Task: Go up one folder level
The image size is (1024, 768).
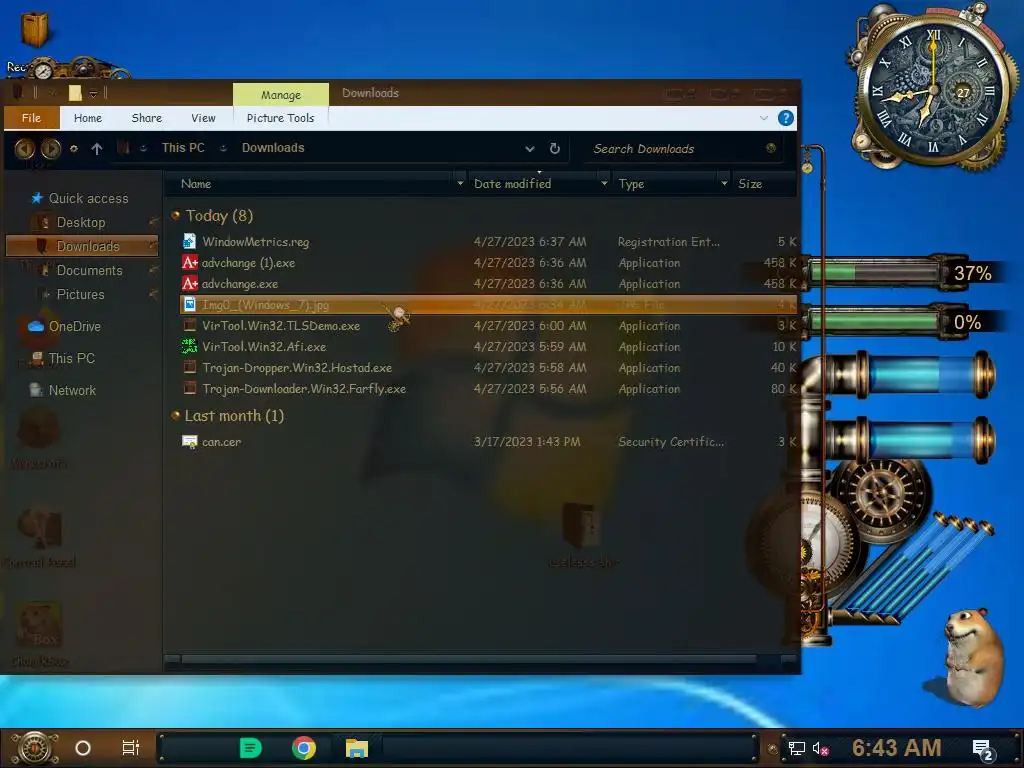Action: pyautogui.click(x=97, y=149)
